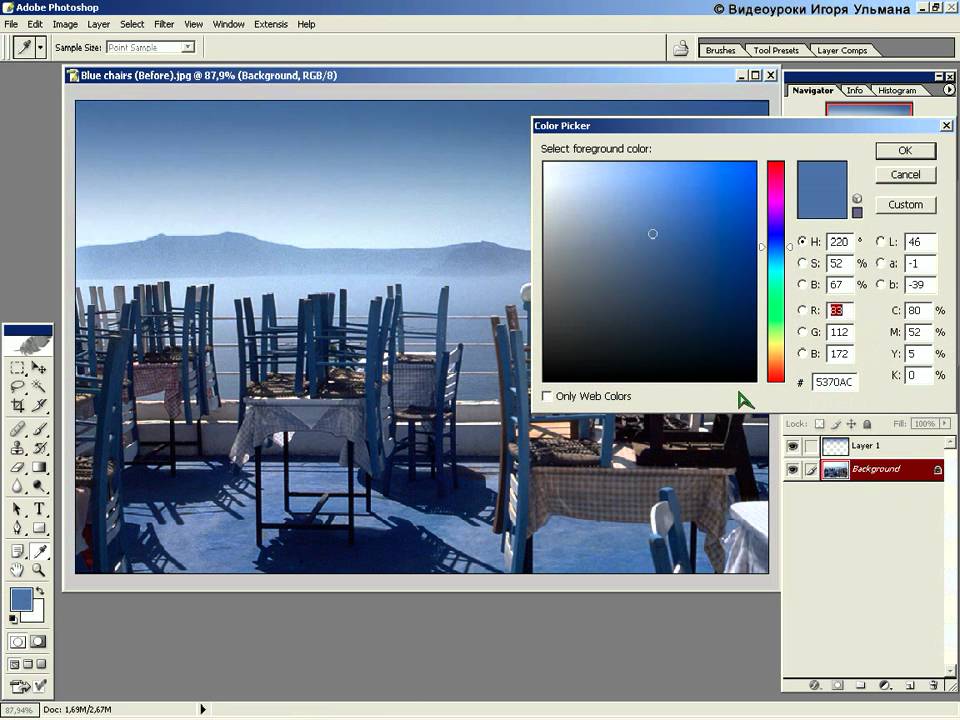Hide Background layer using eye icon
The height and width of the screenshot is (720, 960).
[792, 470]
